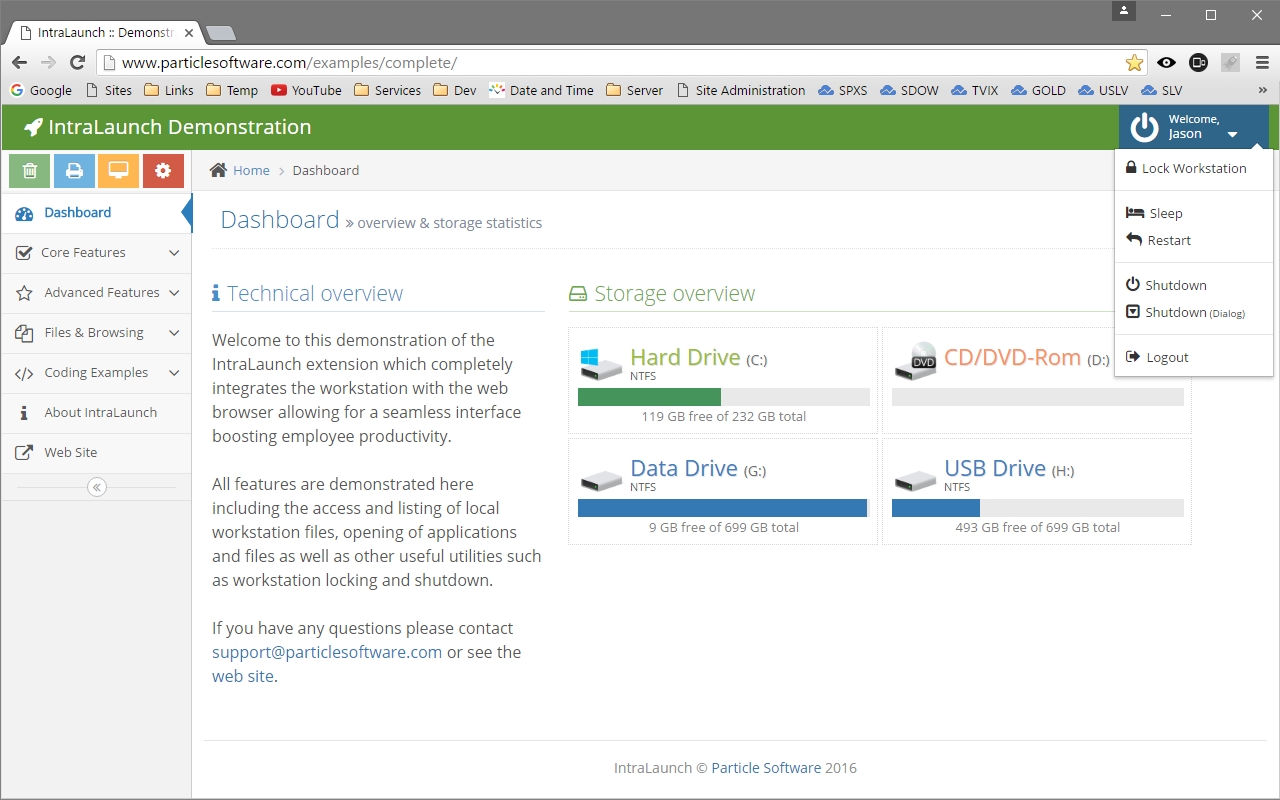Click the red settings gear button
The image size is (1280, 800).
coord(163,171)
